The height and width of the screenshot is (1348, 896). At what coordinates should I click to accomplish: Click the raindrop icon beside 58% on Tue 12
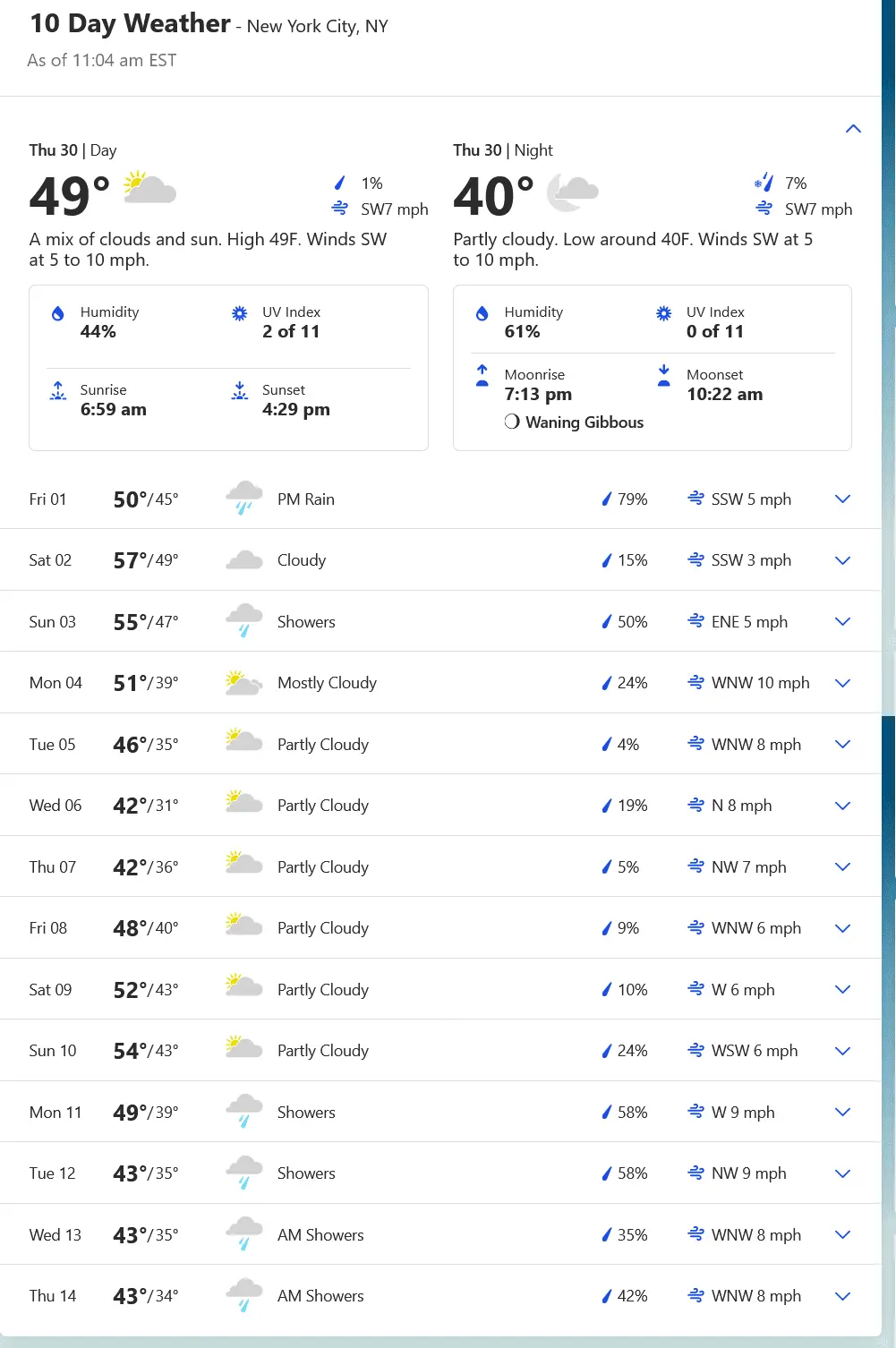pyautogui.click(x=606, y=1173)
